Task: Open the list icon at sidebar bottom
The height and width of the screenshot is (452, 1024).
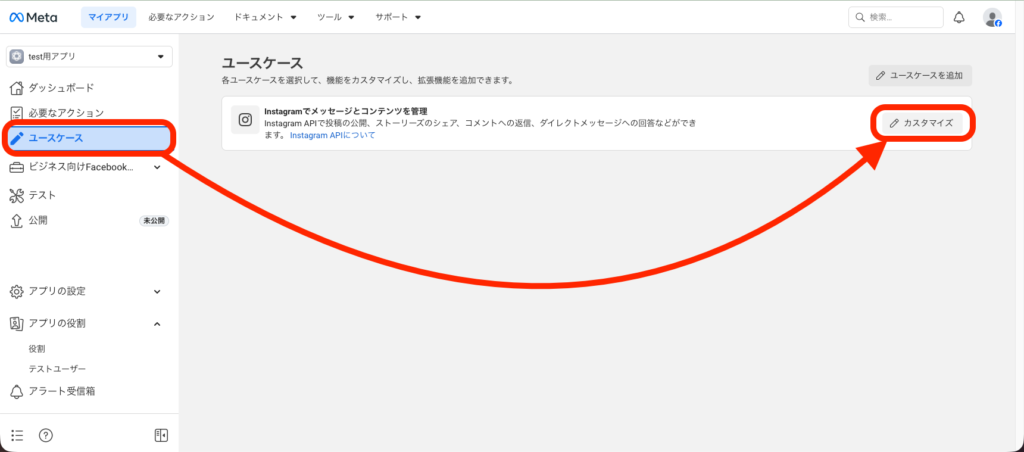Action: point(16,435)
